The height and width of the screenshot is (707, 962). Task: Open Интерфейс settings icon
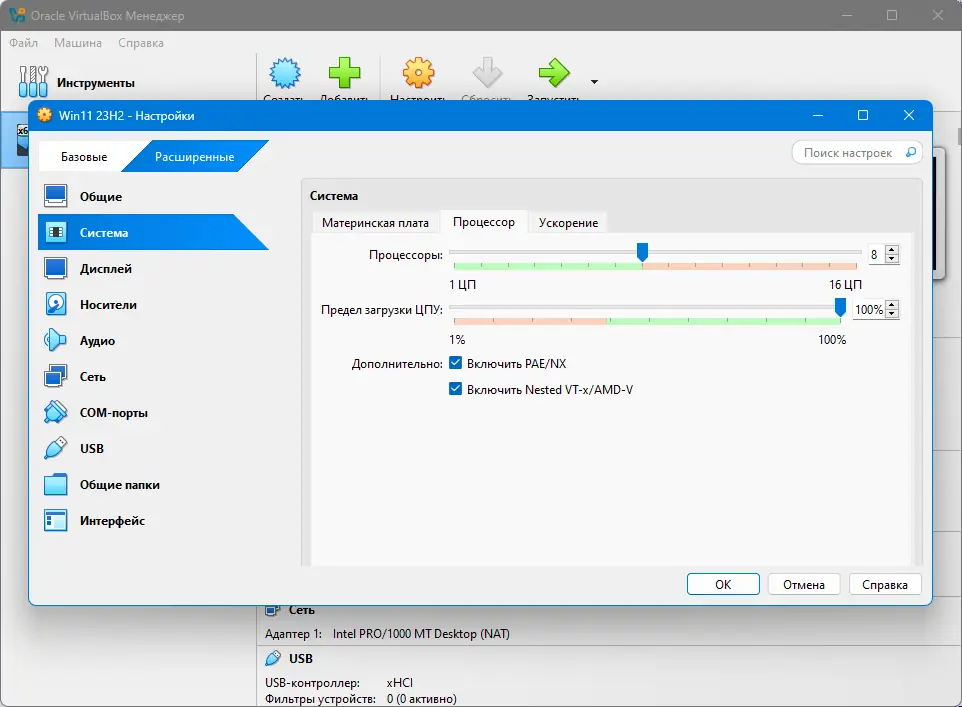pyautogui.click(x=56, y=520)
